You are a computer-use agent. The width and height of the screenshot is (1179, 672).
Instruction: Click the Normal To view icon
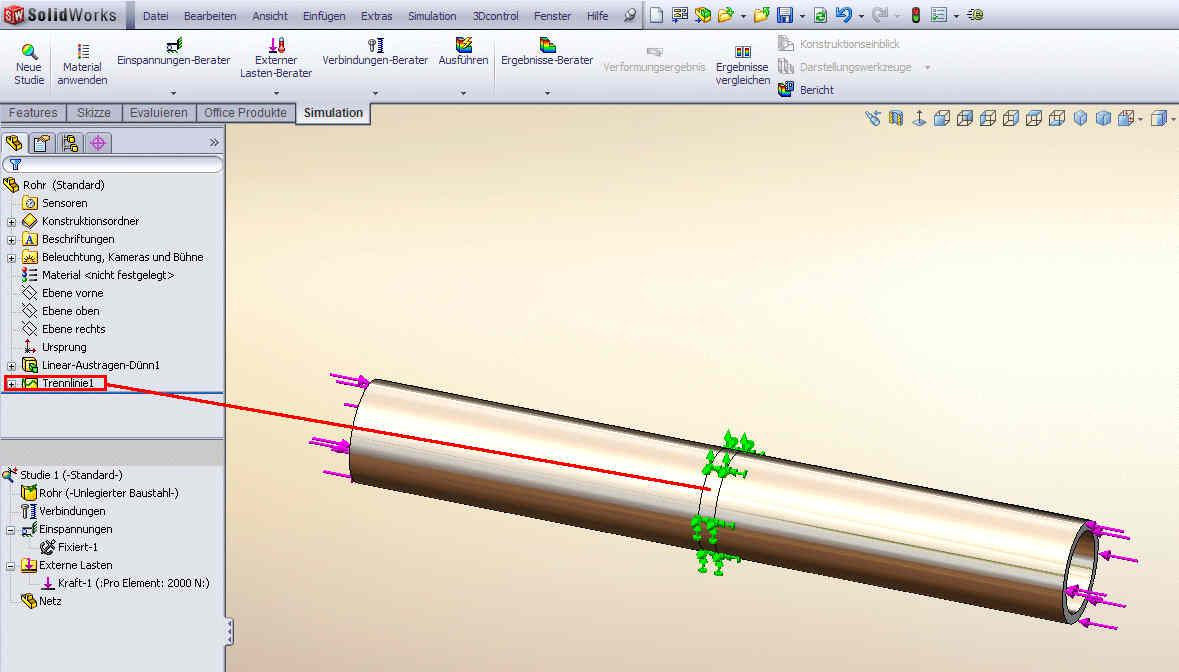coord(919,118)
